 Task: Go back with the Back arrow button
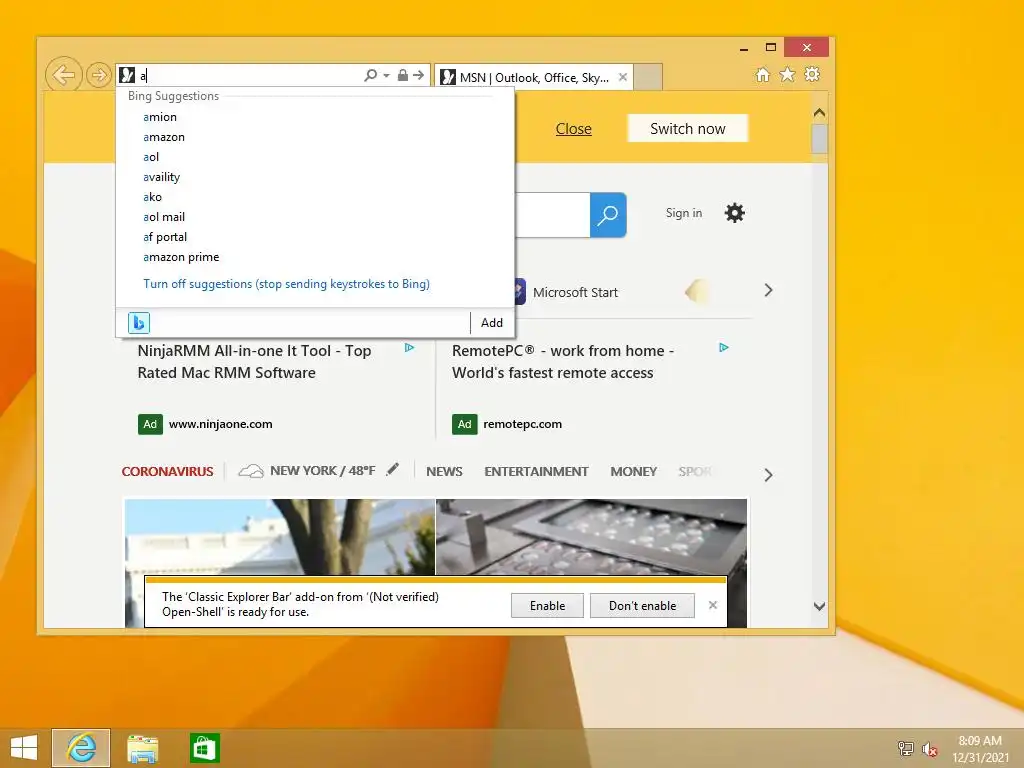63,75
